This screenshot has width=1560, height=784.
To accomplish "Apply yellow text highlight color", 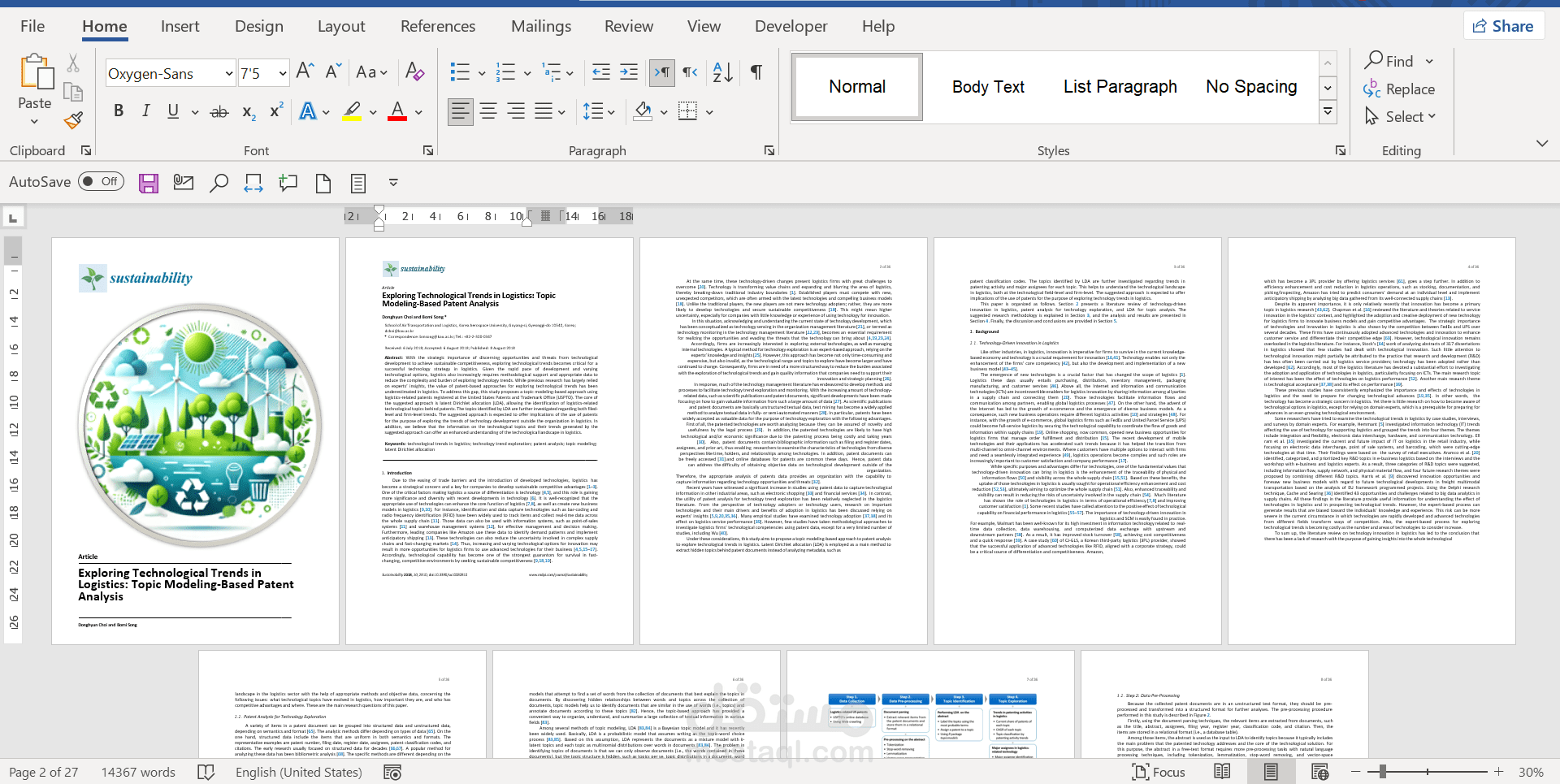I will pyautogui.click(x=352, y=111).
